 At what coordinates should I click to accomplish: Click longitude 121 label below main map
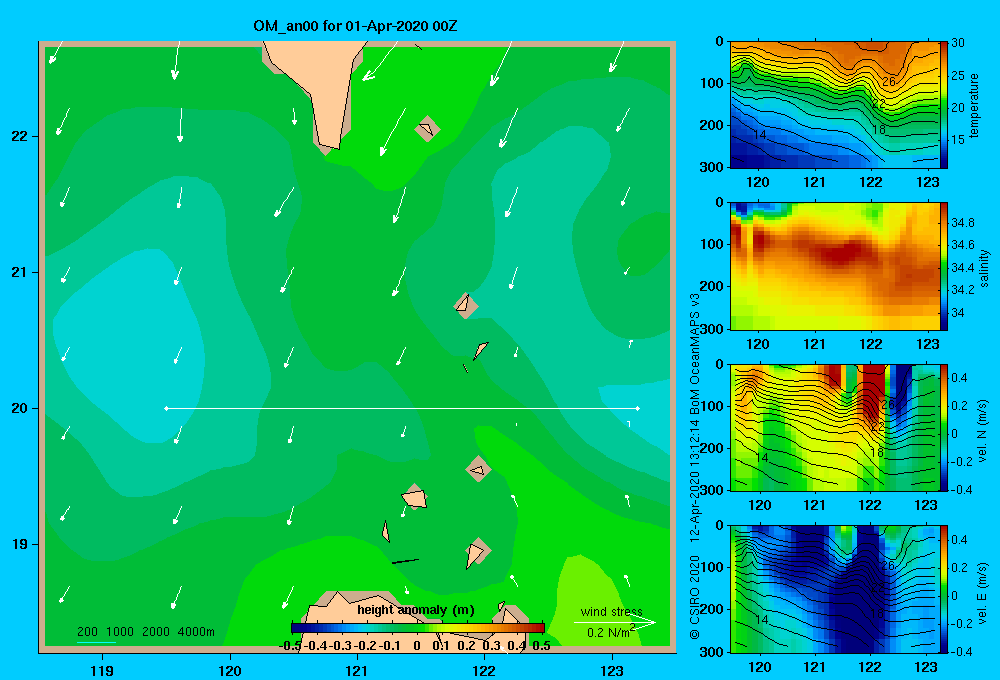357,671
